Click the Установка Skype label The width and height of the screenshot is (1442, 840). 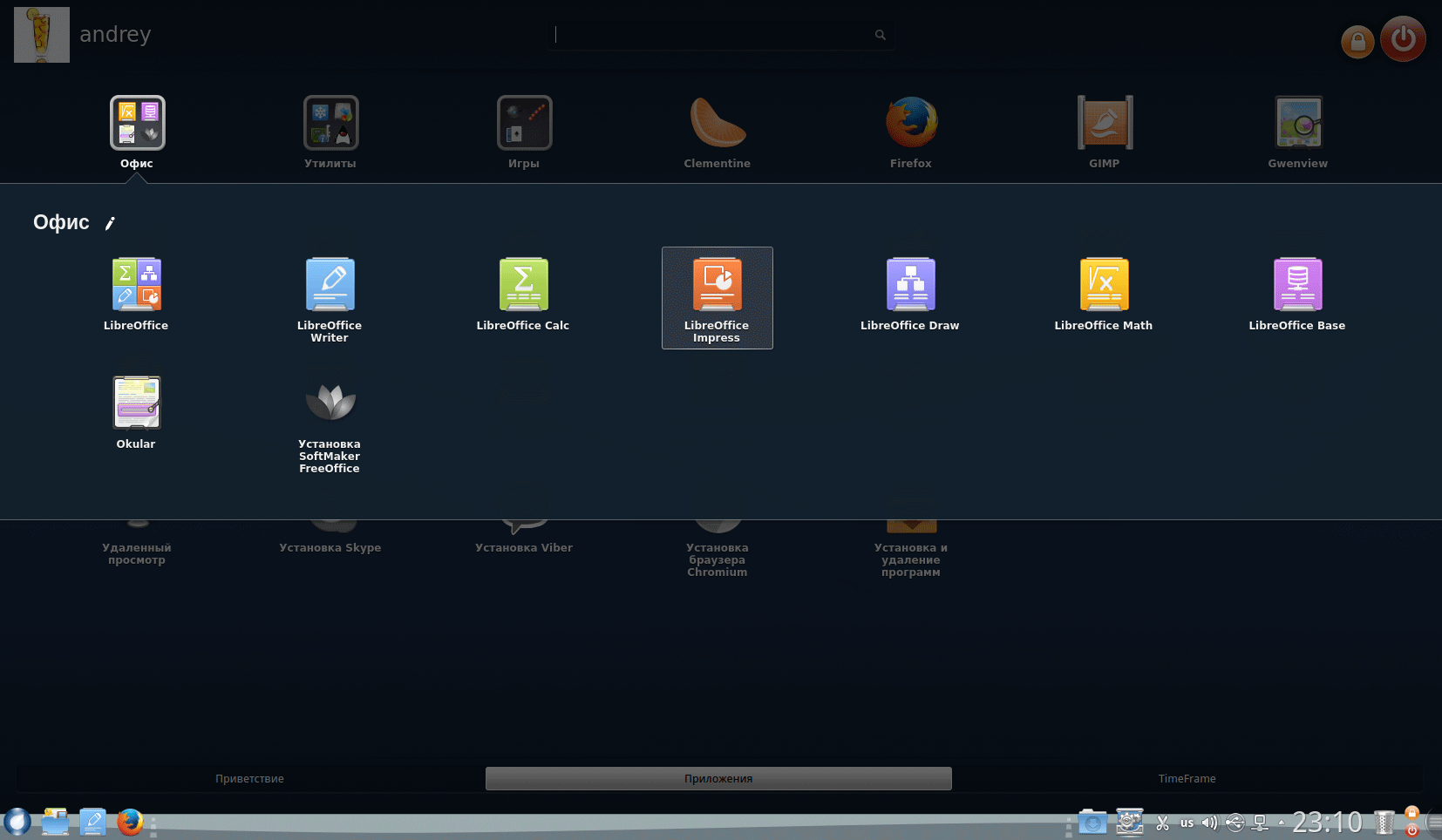coord(330,548)
